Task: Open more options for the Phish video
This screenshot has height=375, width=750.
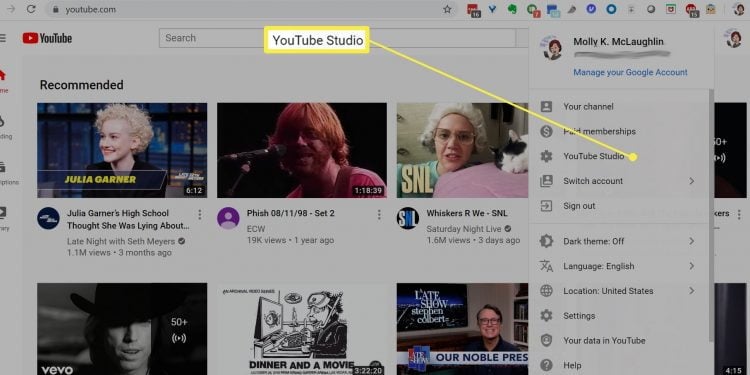Action: 379,214
